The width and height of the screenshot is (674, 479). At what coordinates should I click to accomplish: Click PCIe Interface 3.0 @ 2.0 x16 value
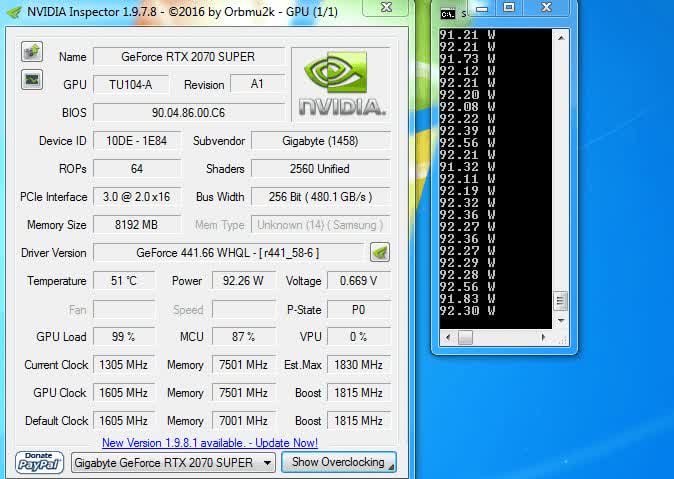tap(137, 197)
